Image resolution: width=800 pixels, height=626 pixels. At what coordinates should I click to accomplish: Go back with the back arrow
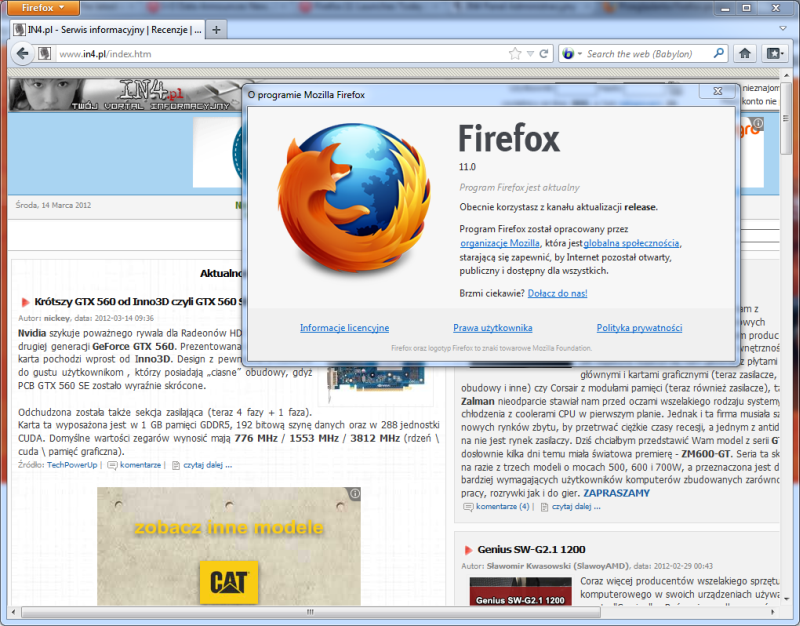coord(22,54)
